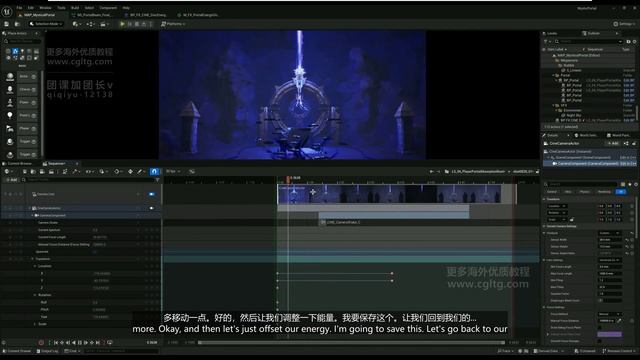Click the content browse icon beside save
Viewport: 640px width, 360px height.
pyautogui.click(x=17, y=24)
